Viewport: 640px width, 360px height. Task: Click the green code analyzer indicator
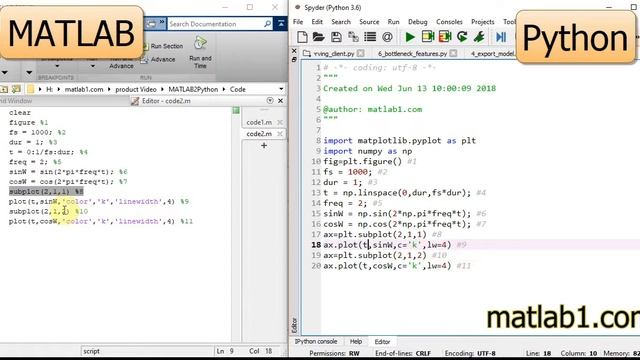click(236, 110)
